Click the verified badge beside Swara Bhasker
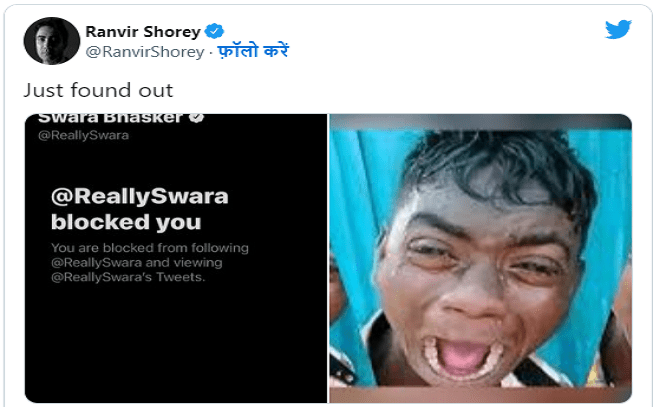This screenshot has width=653, height=407. [x=196, y=117]
